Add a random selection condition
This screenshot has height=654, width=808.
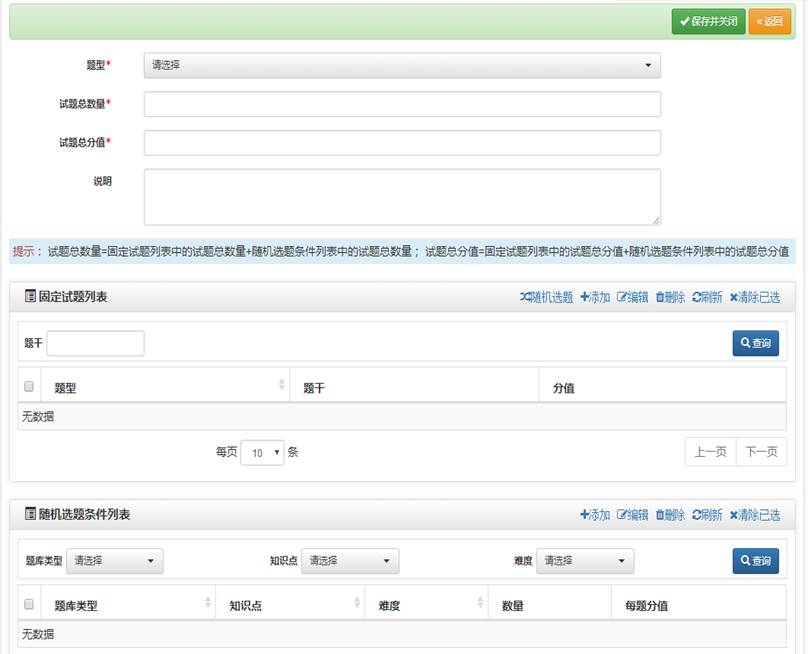click(x=595, y=515)
